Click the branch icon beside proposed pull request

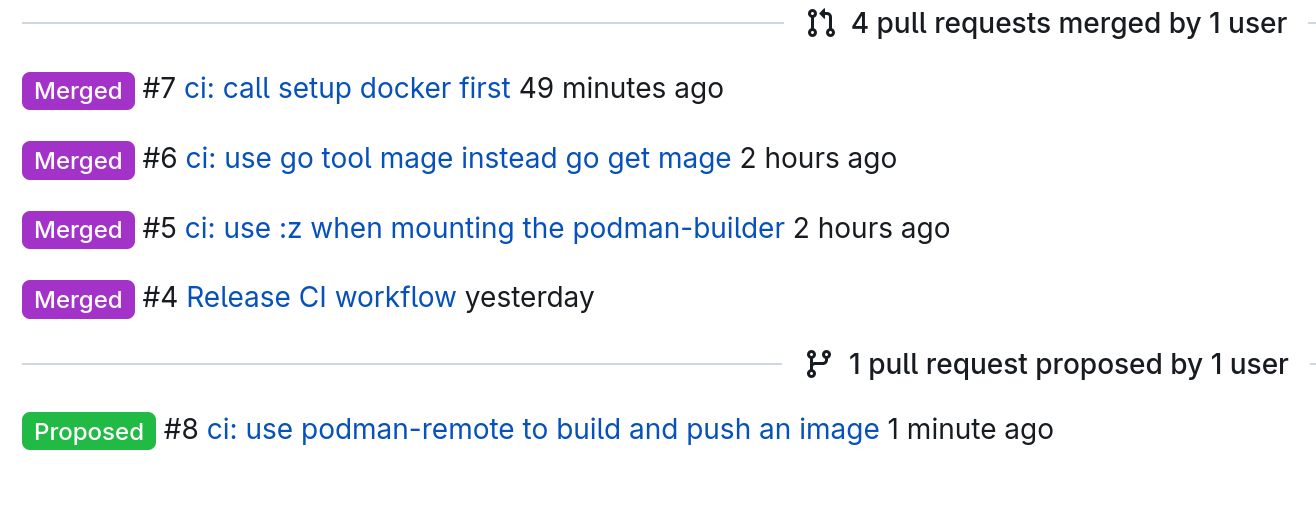click(x=818, y=365)
